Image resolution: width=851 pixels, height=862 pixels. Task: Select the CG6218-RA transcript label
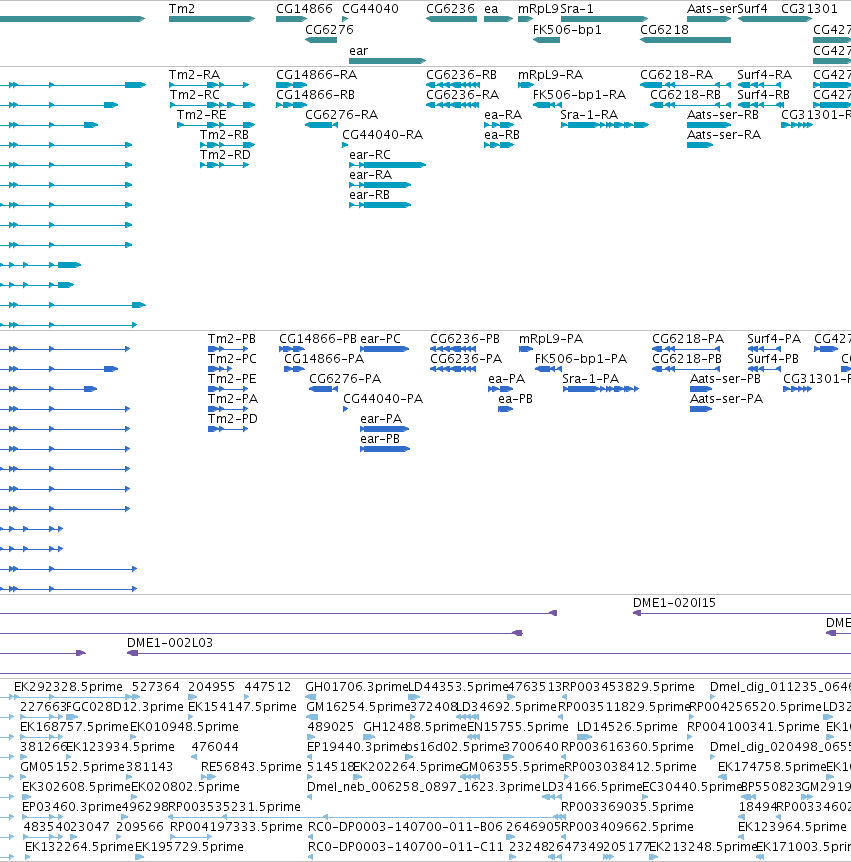tap(676, 75)
